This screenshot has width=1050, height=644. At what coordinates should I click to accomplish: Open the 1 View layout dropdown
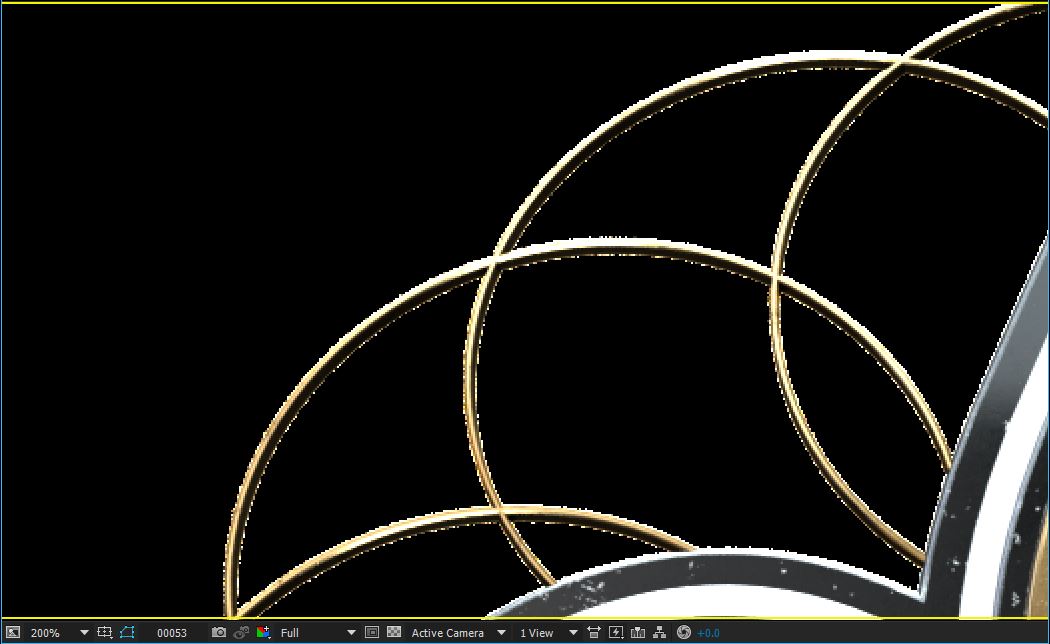coord(548,633)
